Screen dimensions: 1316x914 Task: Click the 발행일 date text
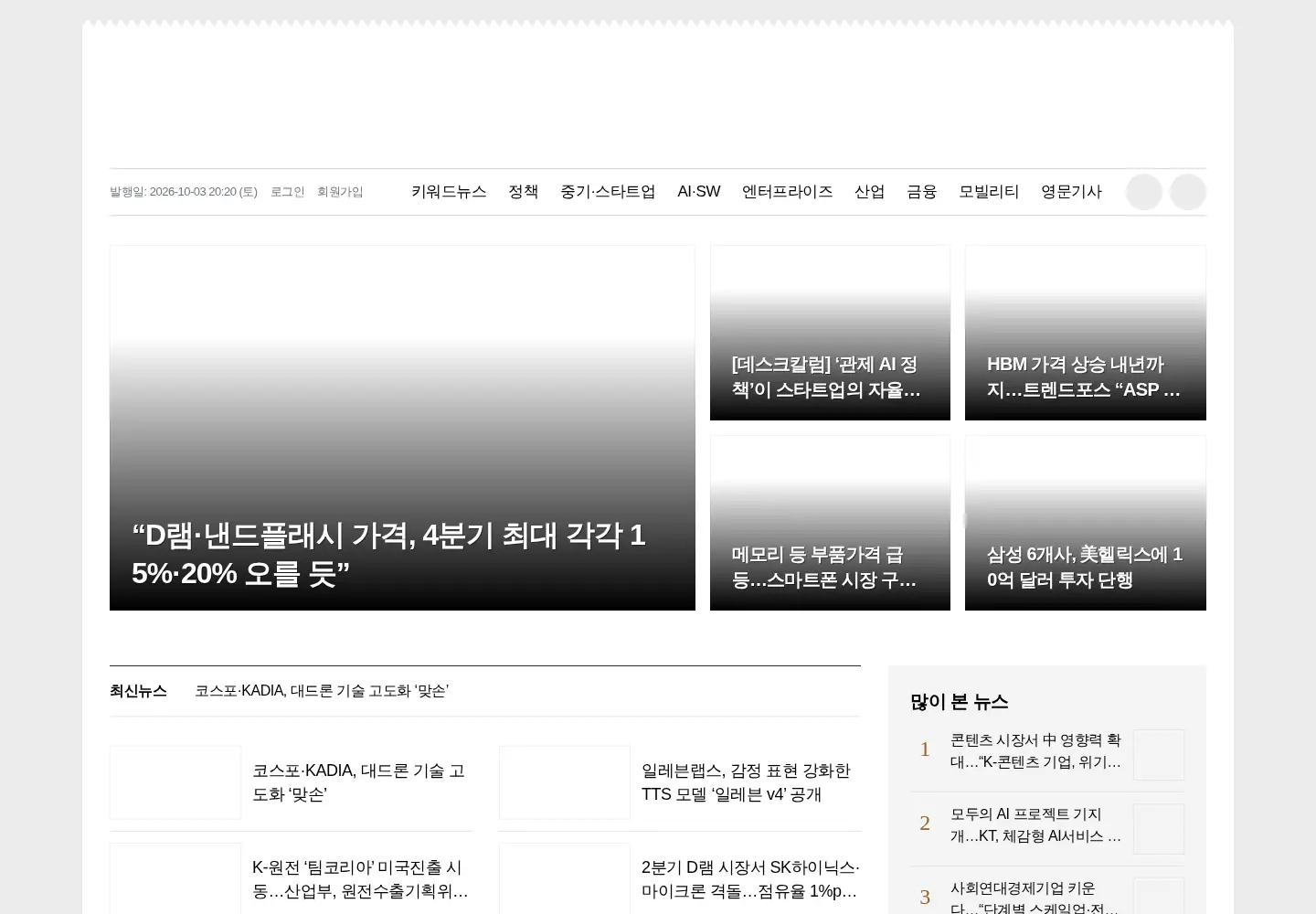point(184,192)
